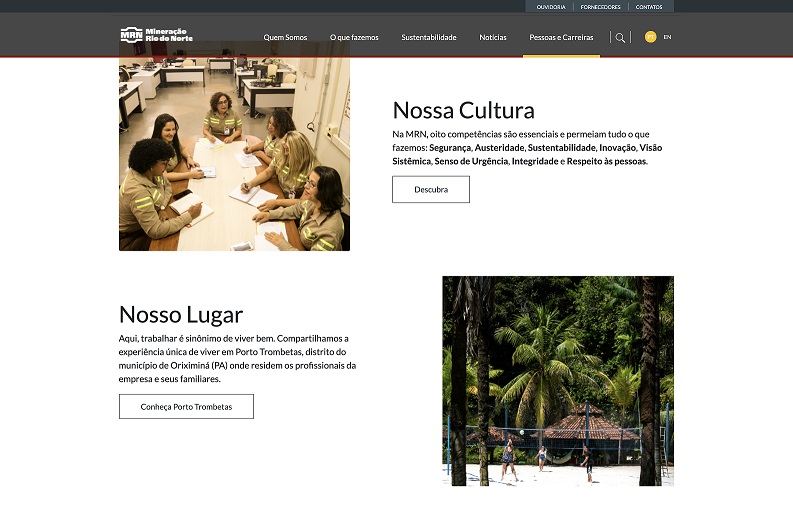Click the Nossa Cultura heading

463,110
